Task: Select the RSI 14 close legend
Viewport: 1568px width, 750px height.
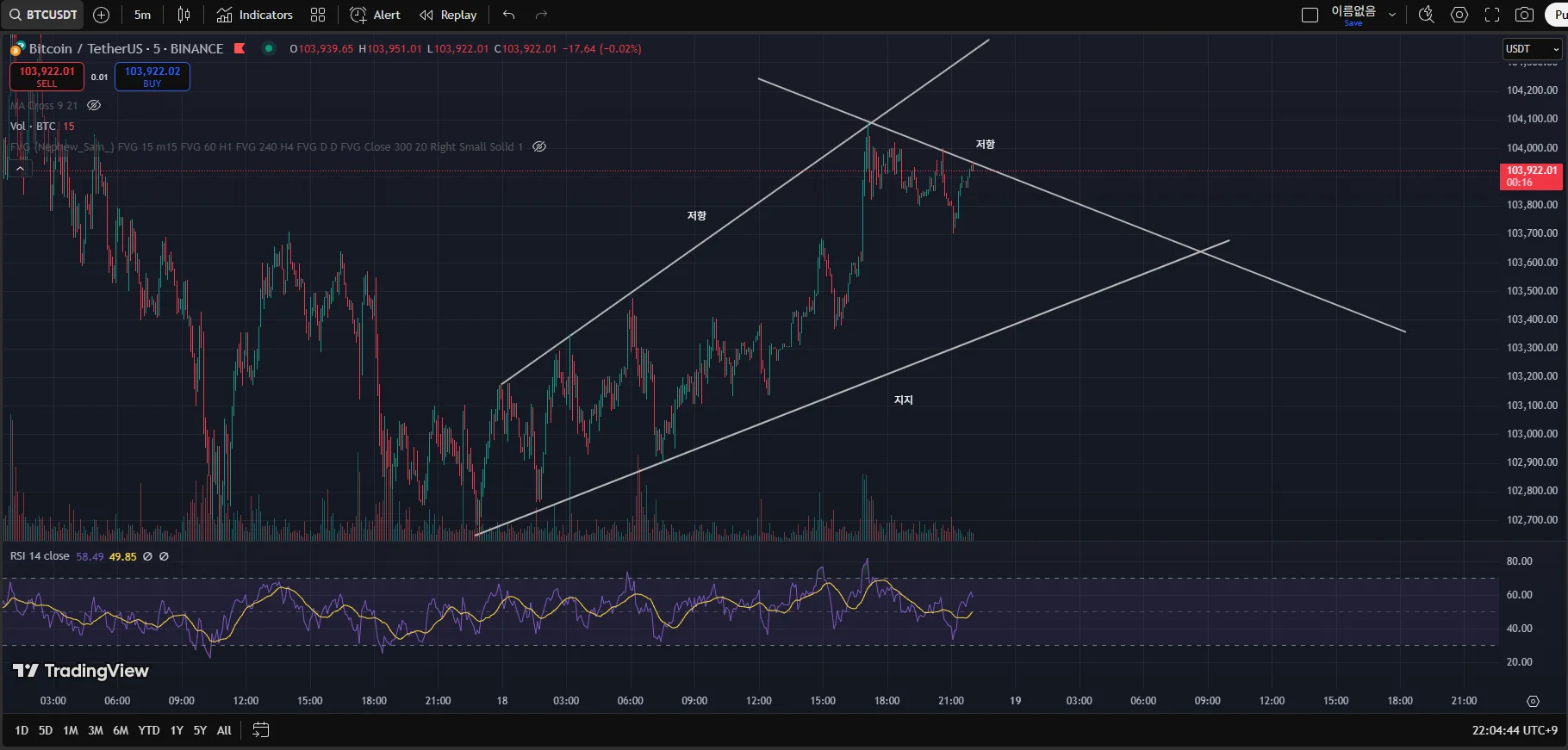Action: 40,556
